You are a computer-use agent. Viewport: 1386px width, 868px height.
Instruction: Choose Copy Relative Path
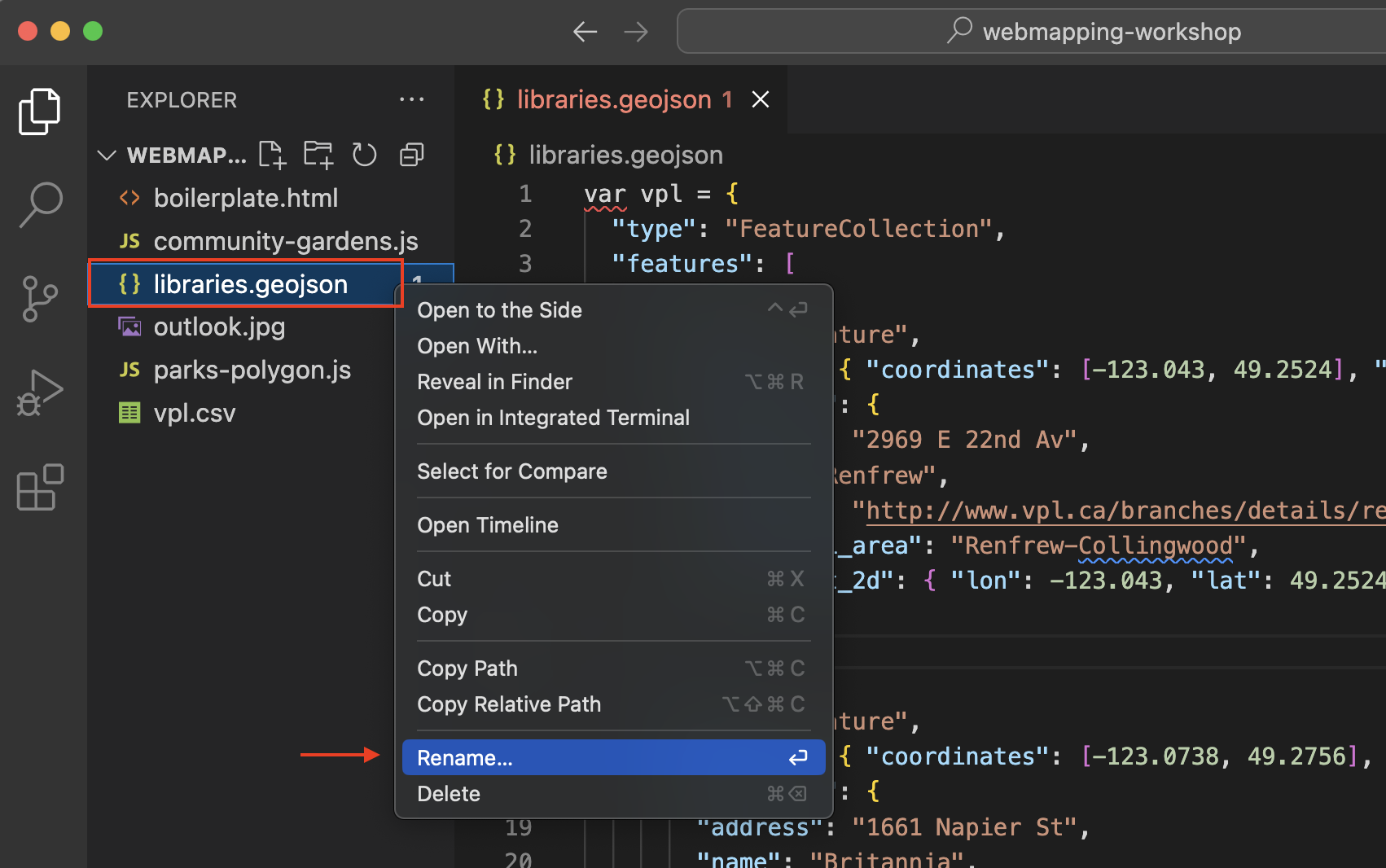click(613, 704)
